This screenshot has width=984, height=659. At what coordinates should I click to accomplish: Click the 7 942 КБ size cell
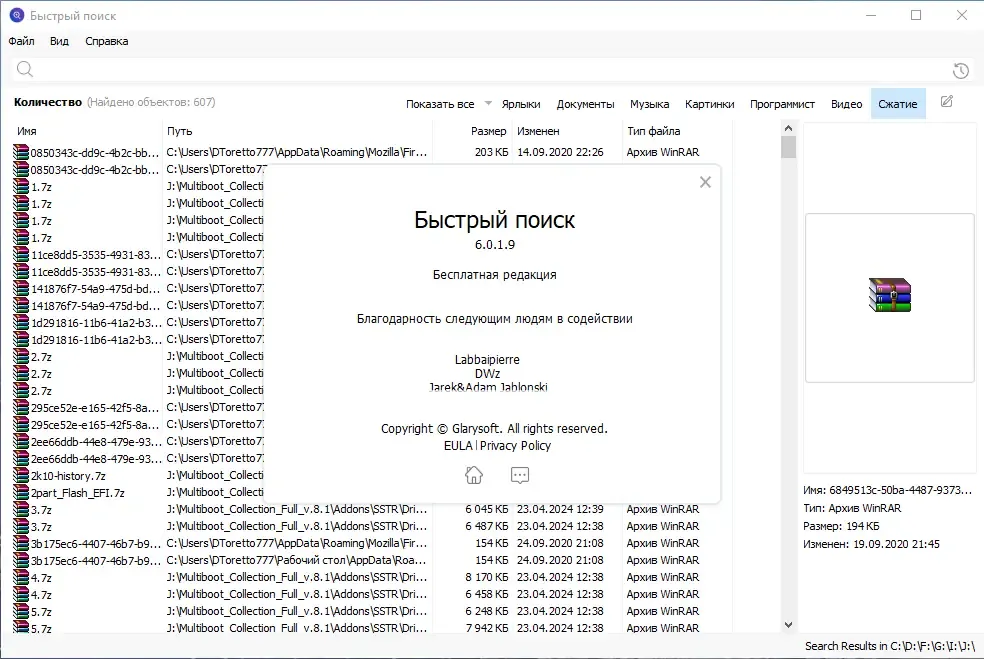[x=486, y=628]
